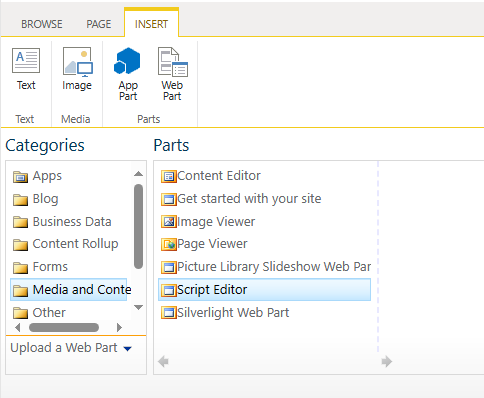Image resolution: width=484 pixels, height=398 pixels.
Task: Select the Image Viewer part icon
Action: pos(169,222)
